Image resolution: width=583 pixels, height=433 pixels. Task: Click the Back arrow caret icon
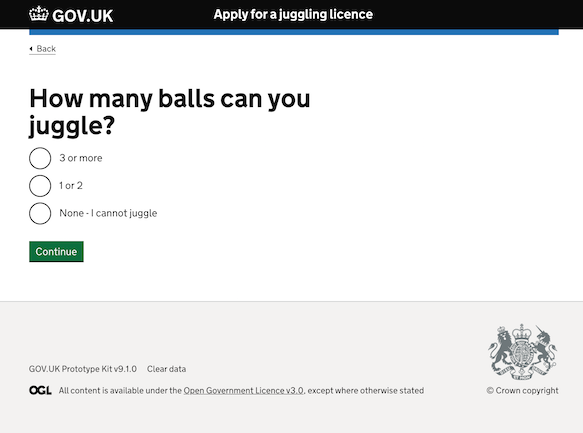pos(31,49)
